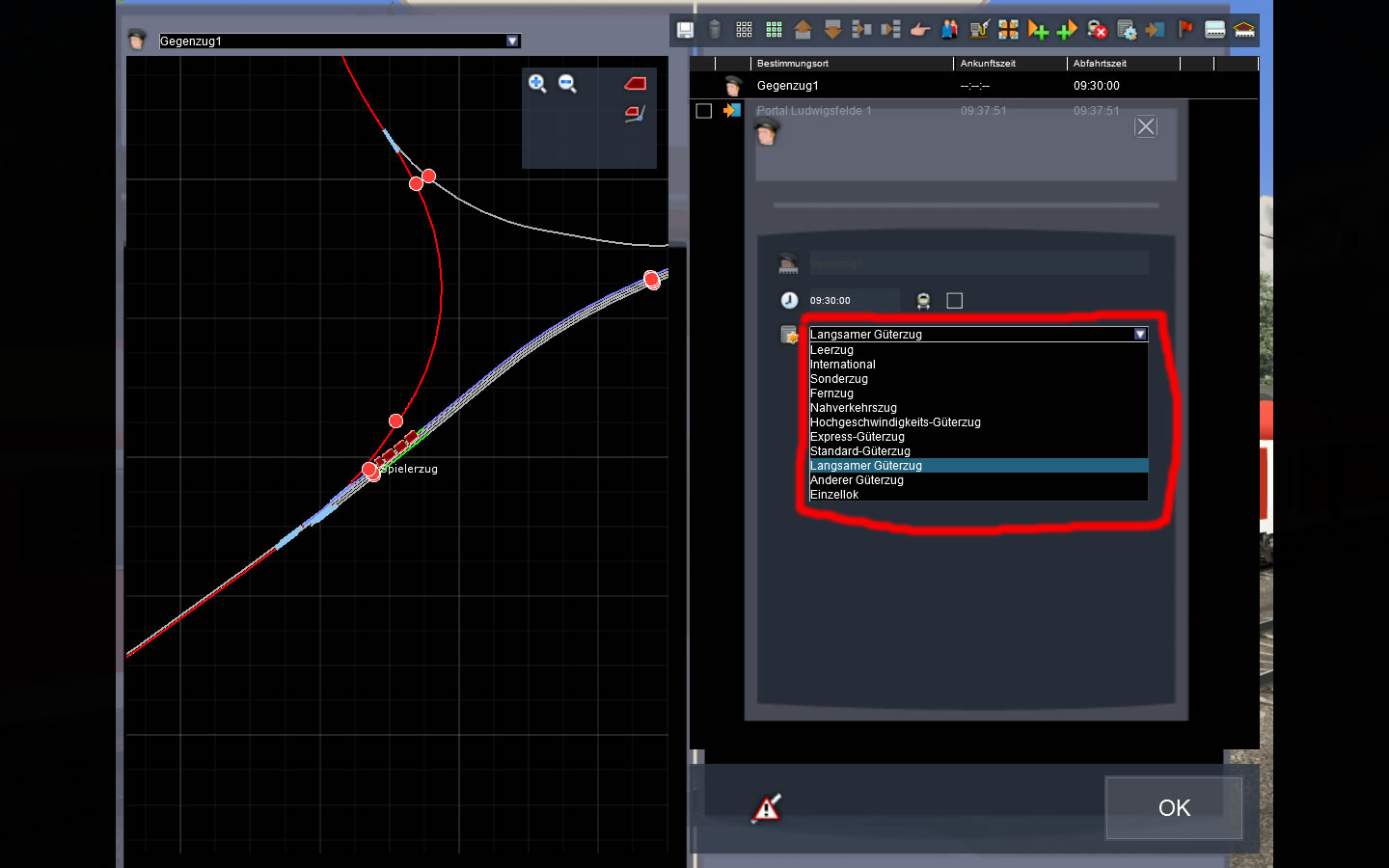
Task: Click the Portal Ludwigsfelde 1 destination entry
Action: coord(814,111)
